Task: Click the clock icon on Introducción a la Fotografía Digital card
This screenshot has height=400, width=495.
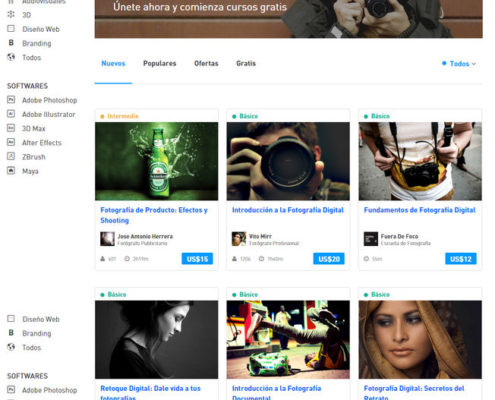Action: point(261,259)
